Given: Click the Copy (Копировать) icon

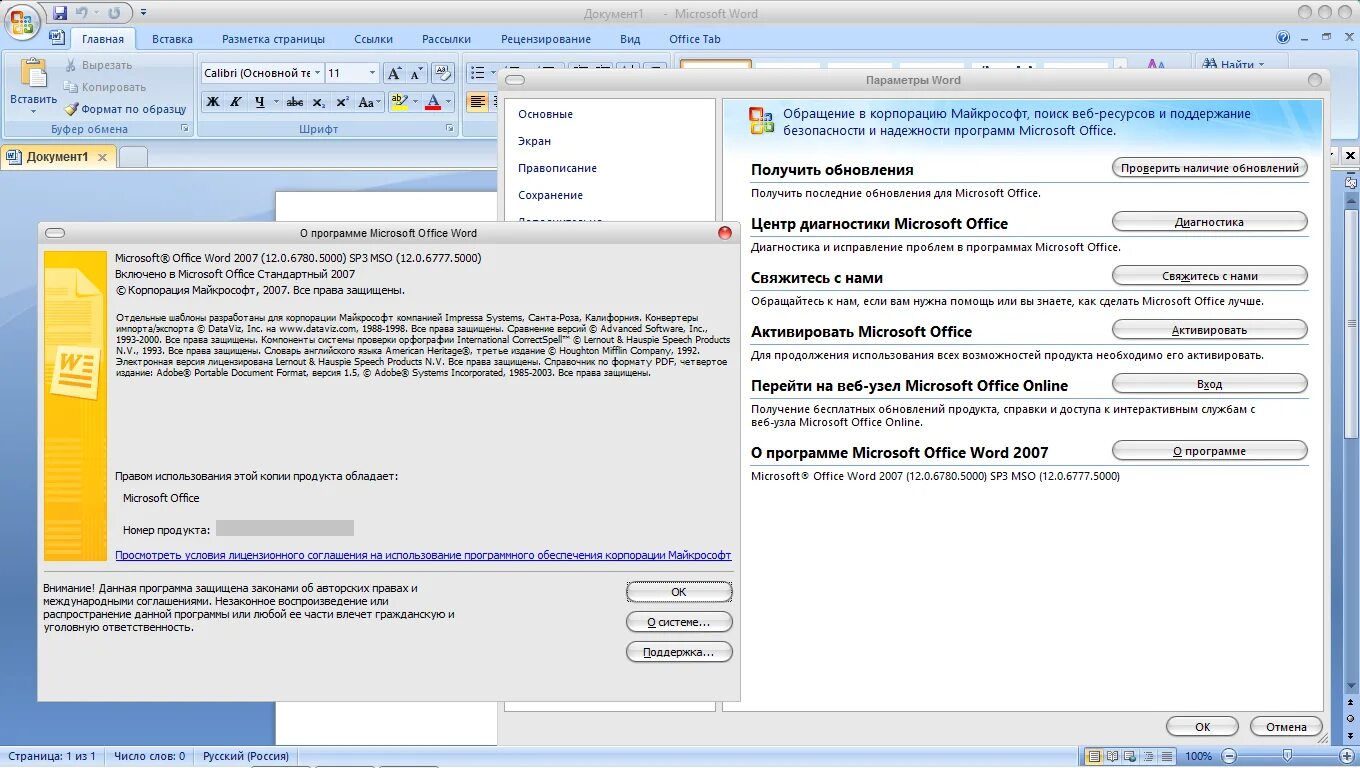Looking at the screenshot, I should click(x=71, y=87).
